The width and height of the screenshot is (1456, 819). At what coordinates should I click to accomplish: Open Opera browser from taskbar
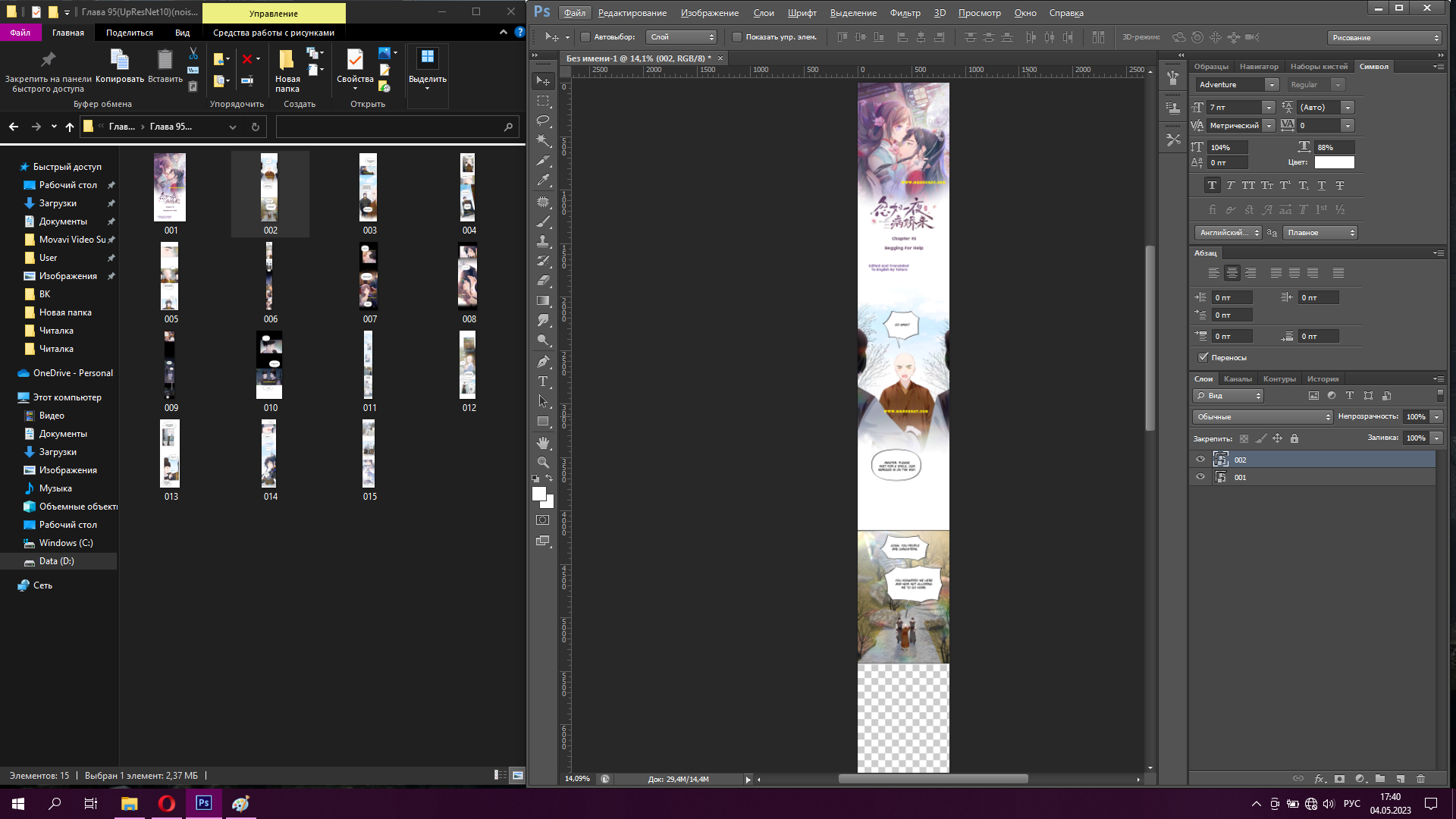(x=166, y=803)
